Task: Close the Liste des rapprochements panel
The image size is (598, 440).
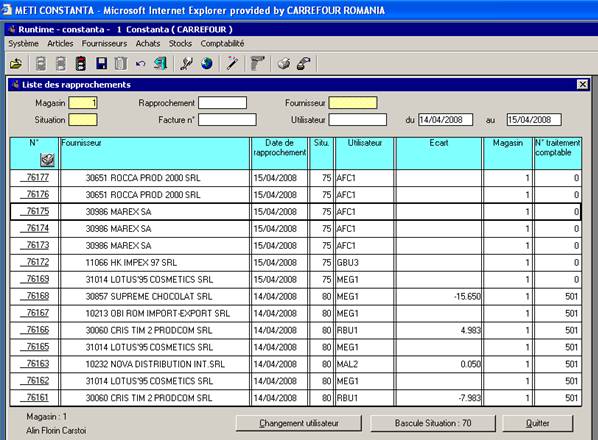Action: coord(582,84)
